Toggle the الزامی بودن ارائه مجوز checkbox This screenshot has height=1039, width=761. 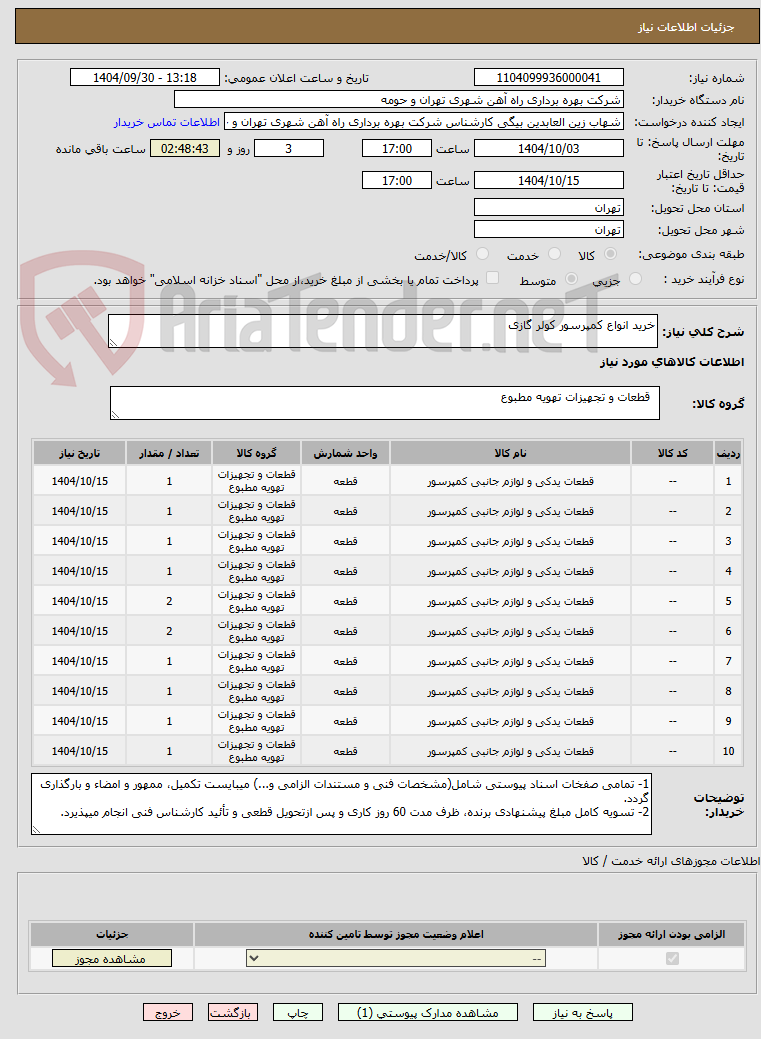(x=672, y=958)
